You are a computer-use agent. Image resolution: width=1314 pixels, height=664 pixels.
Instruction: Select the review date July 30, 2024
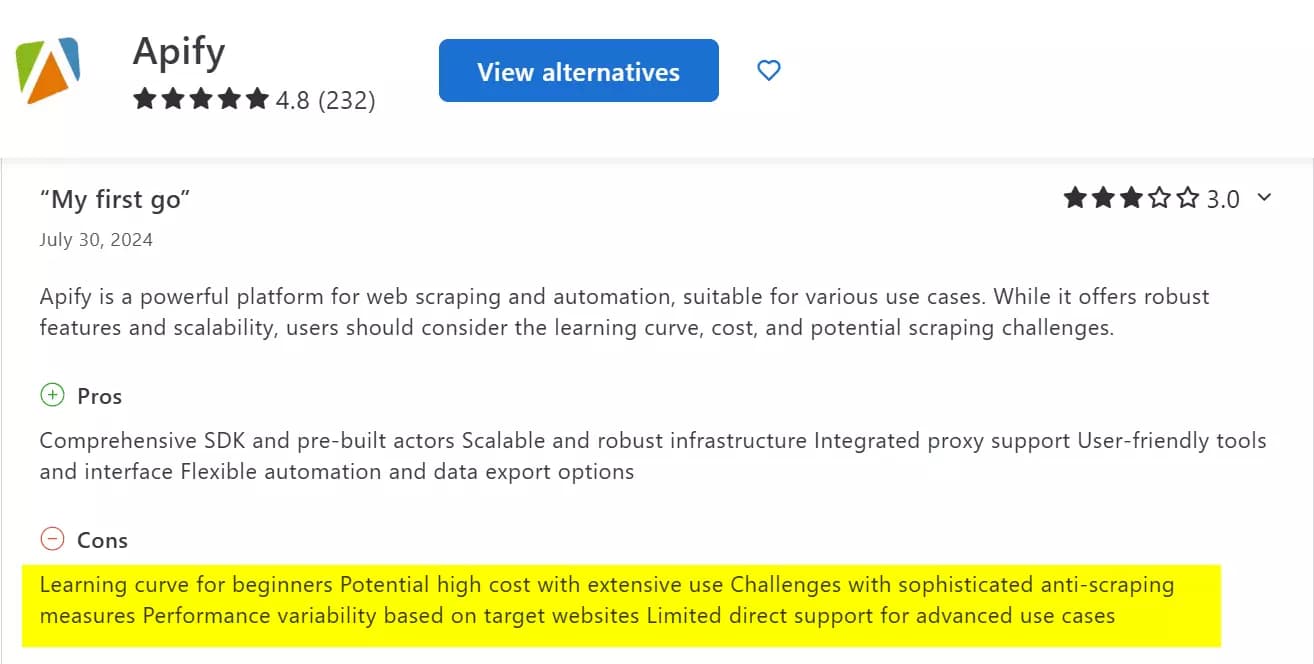(94, 239)
